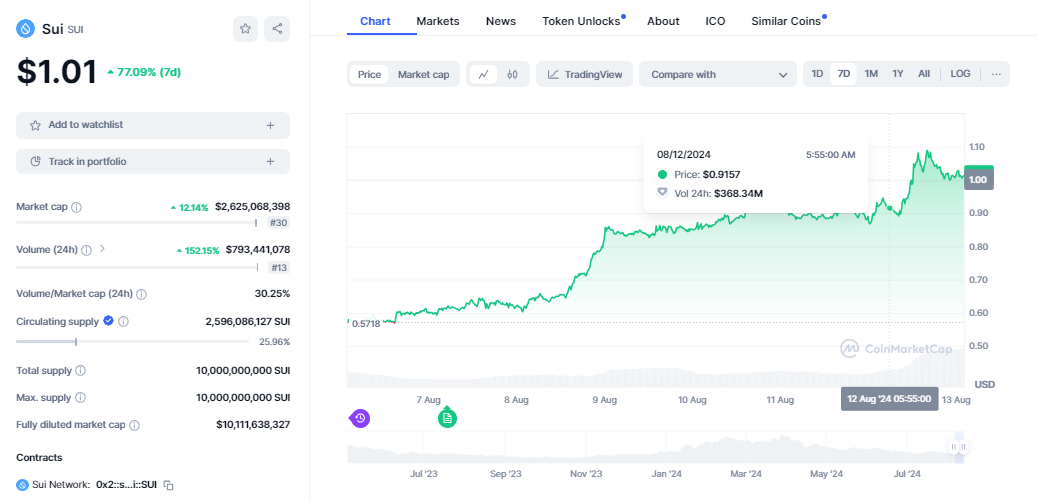
Task: Toggle chart to Market cap view
Action: pos(424,74)
